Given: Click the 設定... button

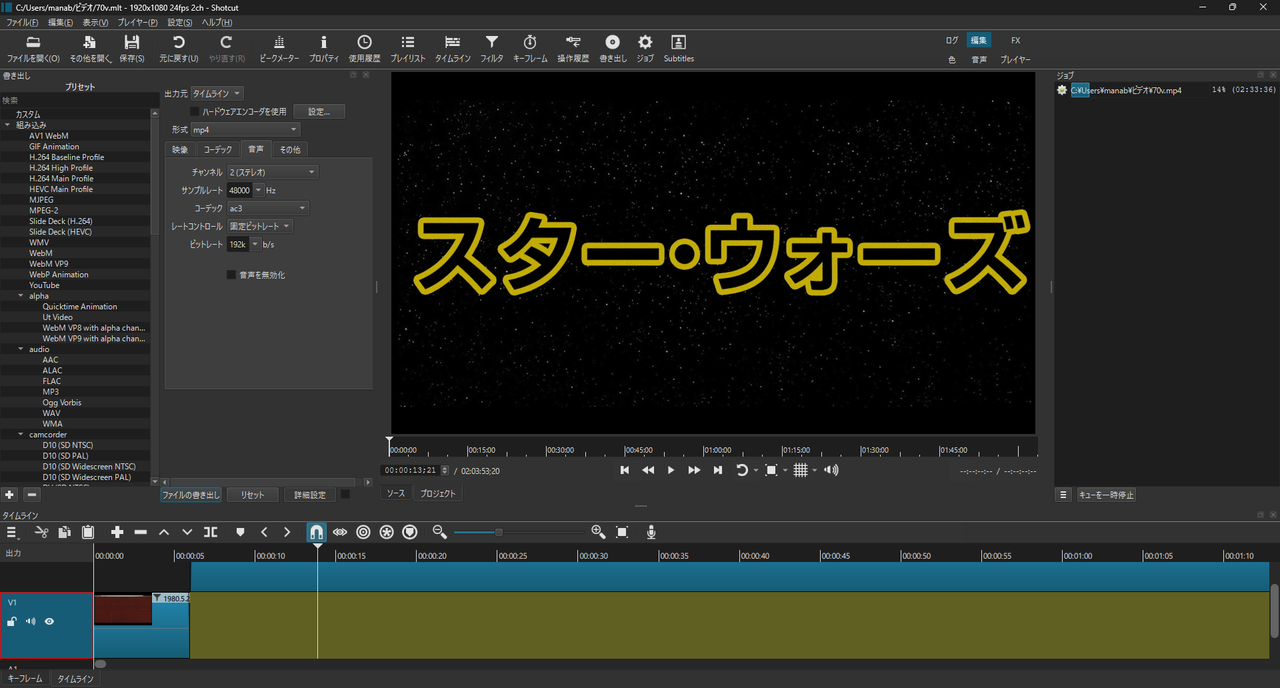Looking at the screenshot, I should click(x=319, y=112).
